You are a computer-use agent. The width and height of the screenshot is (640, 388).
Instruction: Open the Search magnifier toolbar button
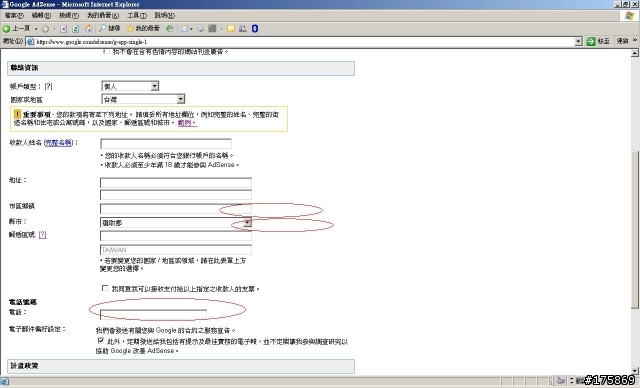point(109,29)
